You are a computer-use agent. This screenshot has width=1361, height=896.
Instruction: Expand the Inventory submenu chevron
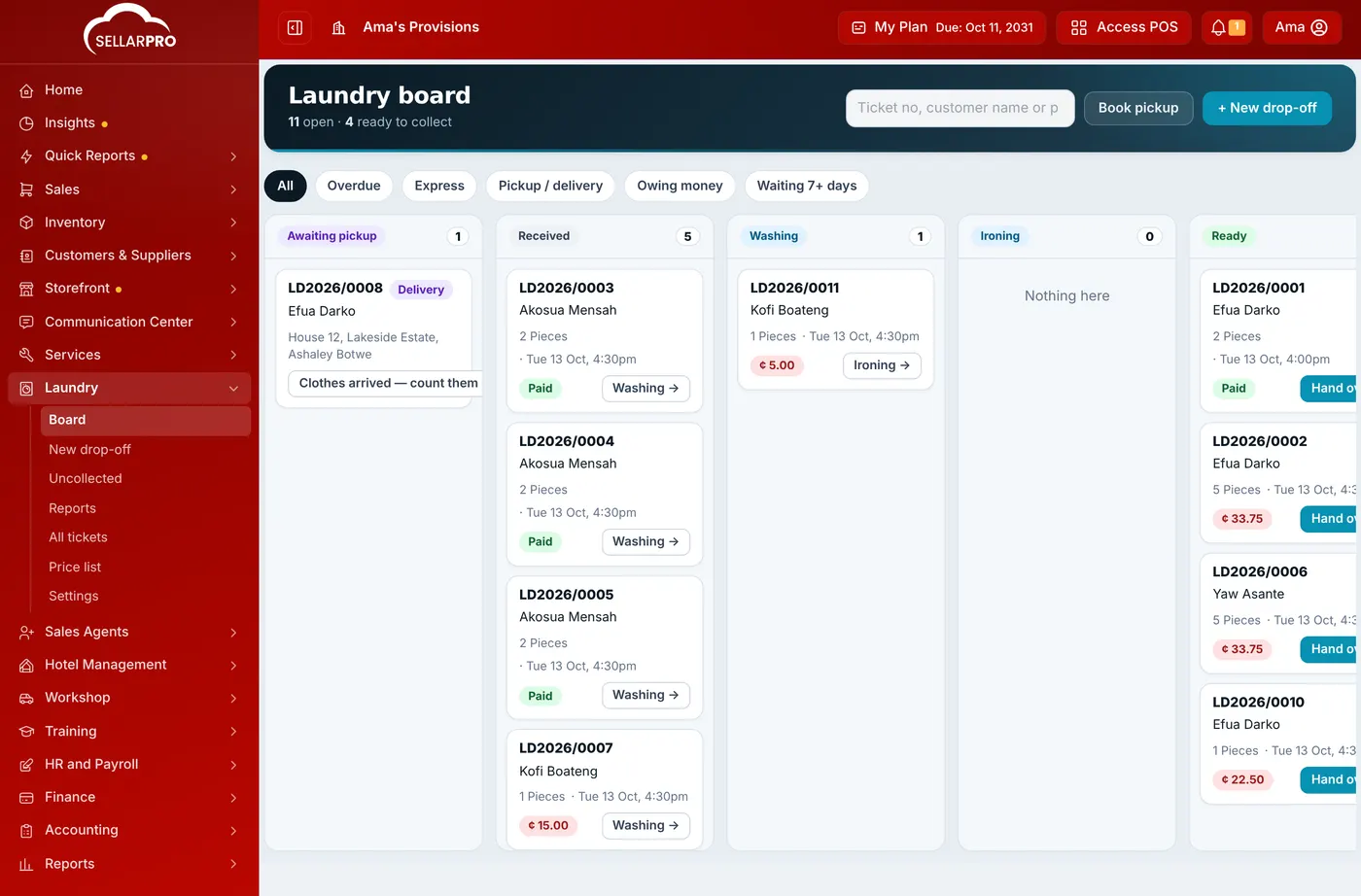[x=233, y=223]
